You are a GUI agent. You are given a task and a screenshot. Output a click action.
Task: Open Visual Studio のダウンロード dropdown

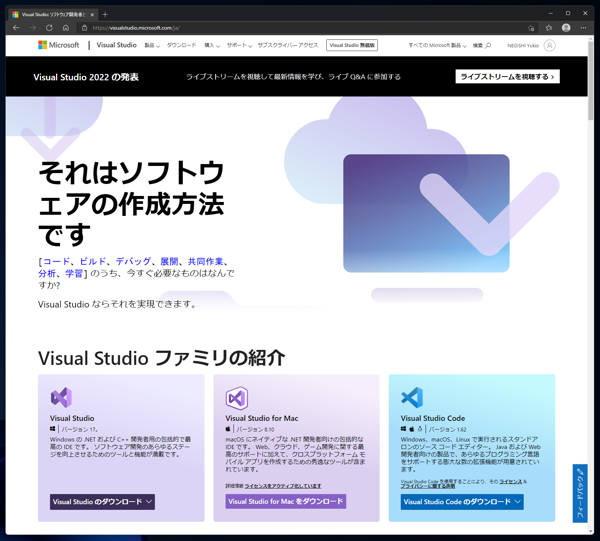click(x=102, y=502)
